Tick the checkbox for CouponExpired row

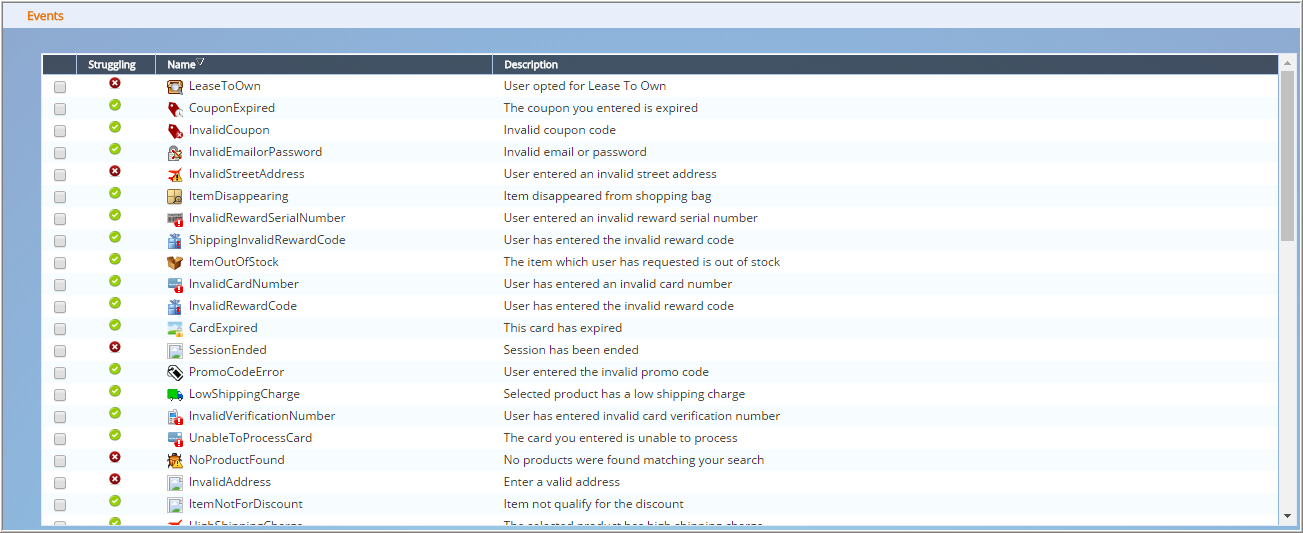60,109
